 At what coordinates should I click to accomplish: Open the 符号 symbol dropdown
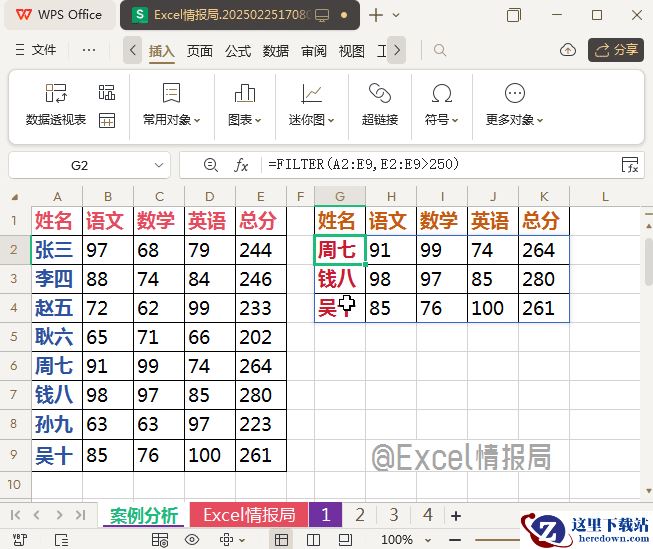point(441,104)
